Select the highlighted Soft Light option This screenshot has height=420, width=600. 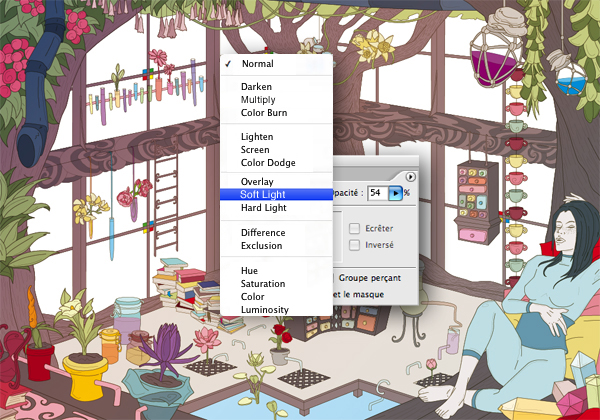tap(276, 194)
